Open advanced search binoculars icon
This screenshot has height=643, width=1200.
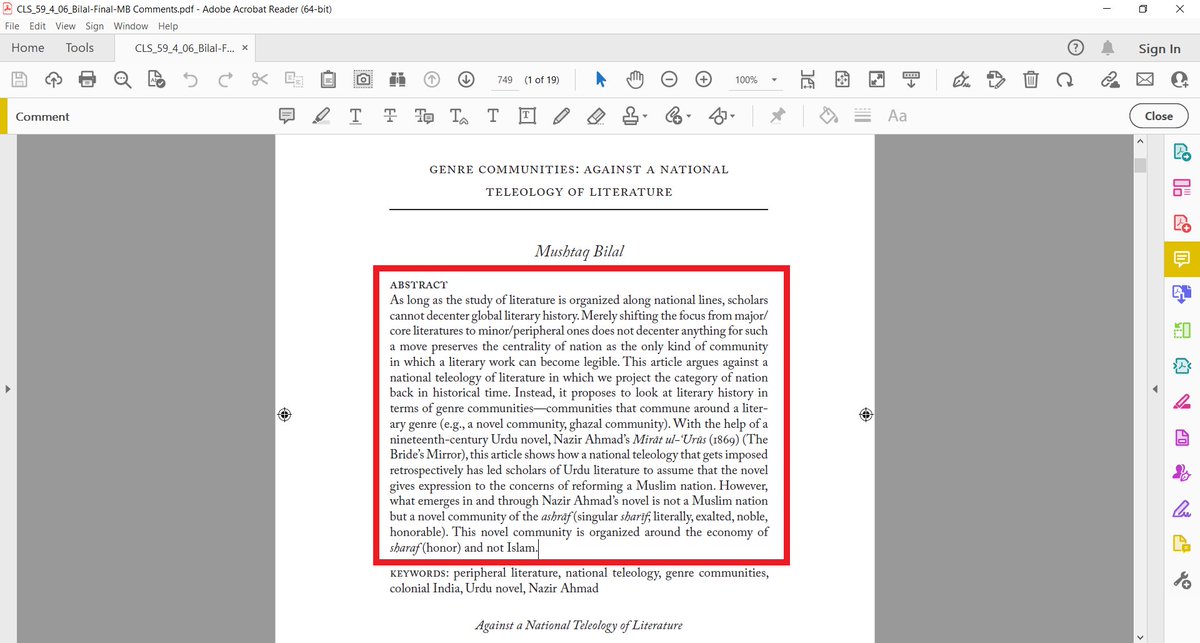[x=397, y=80]
